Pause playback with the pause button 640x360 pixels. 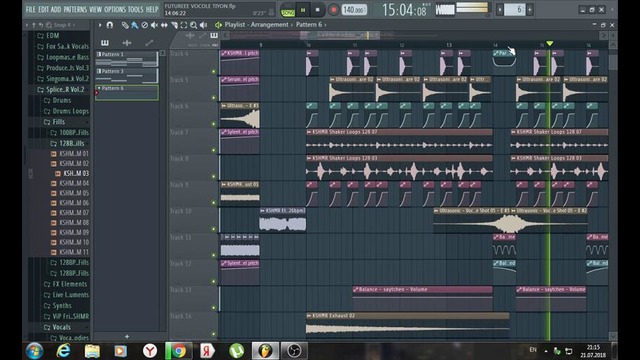click(303, 10)
